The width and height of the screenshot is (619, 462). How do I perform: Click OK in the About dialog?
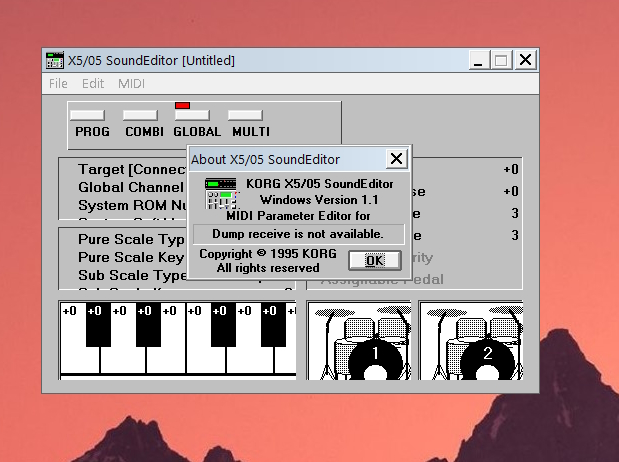pyautogui.click(x=375, y=260)
